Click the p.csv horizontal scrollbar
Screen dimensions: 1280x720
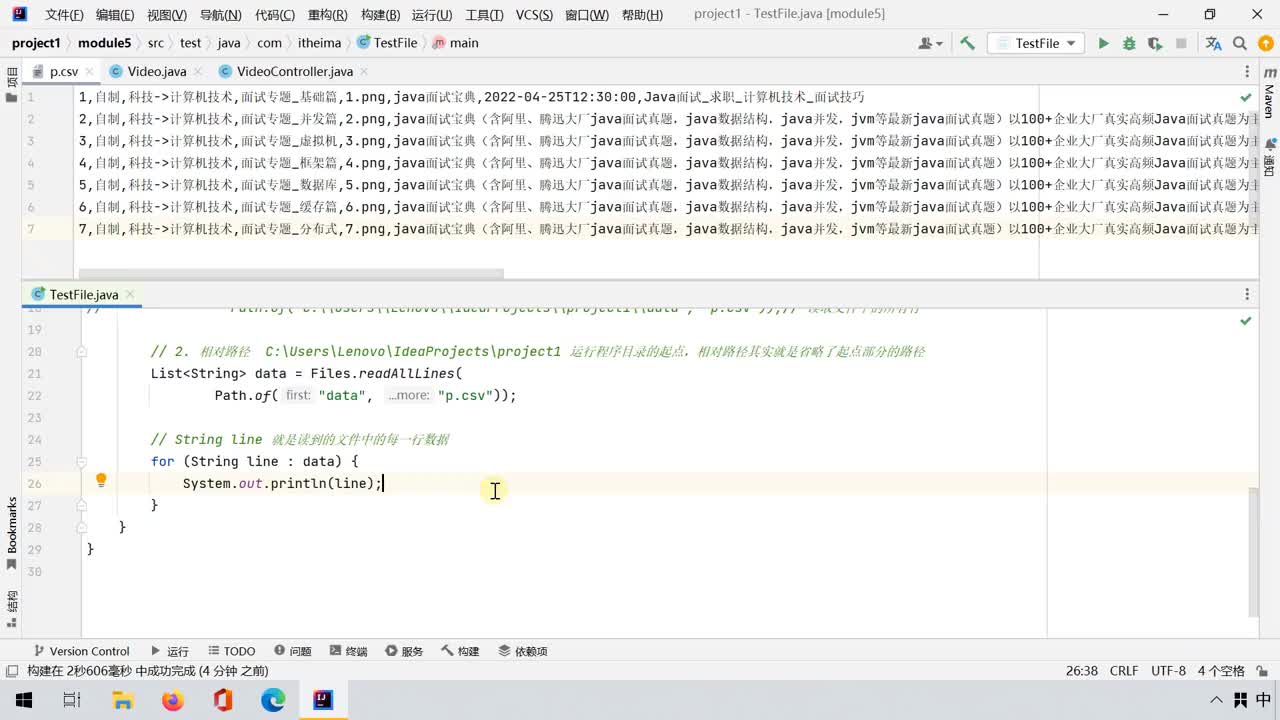click(x=291, y=274)
